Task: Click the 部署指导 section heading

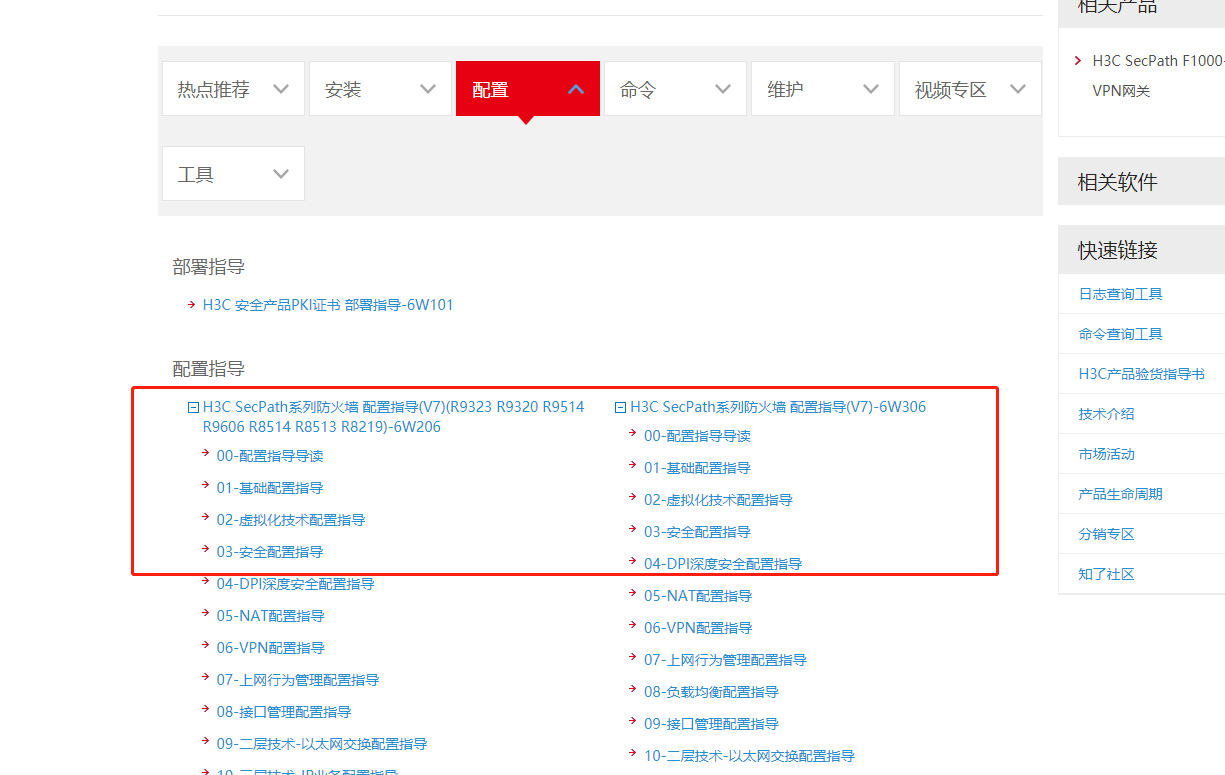Action: (x=209, y=267)
